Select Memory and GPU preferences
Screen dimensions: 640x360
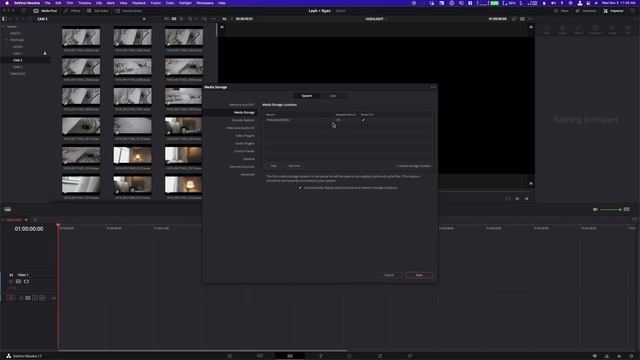(242, 105)
